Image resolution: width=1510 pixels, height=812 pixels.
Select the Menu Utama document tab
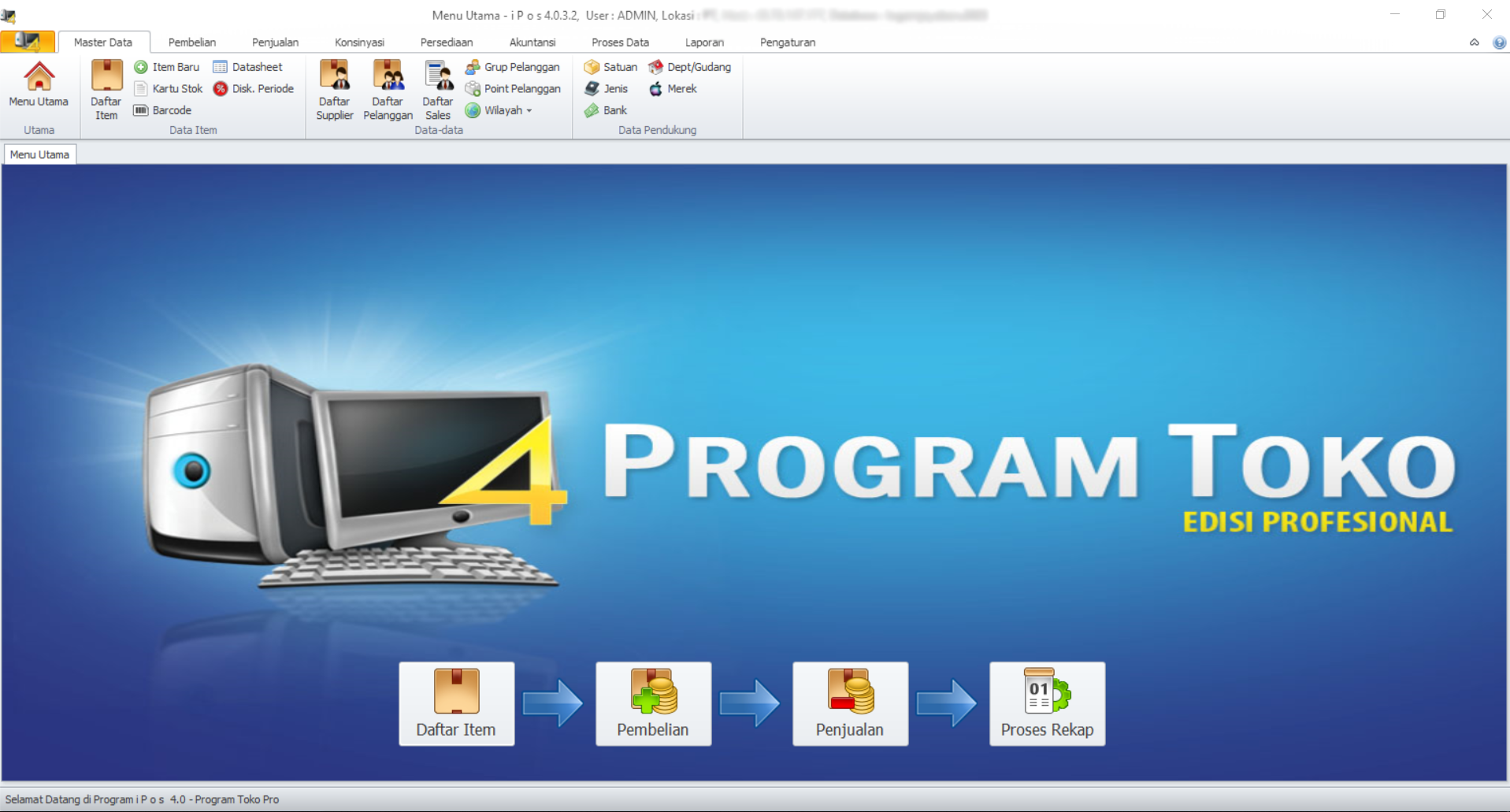[x=39, y=154]
